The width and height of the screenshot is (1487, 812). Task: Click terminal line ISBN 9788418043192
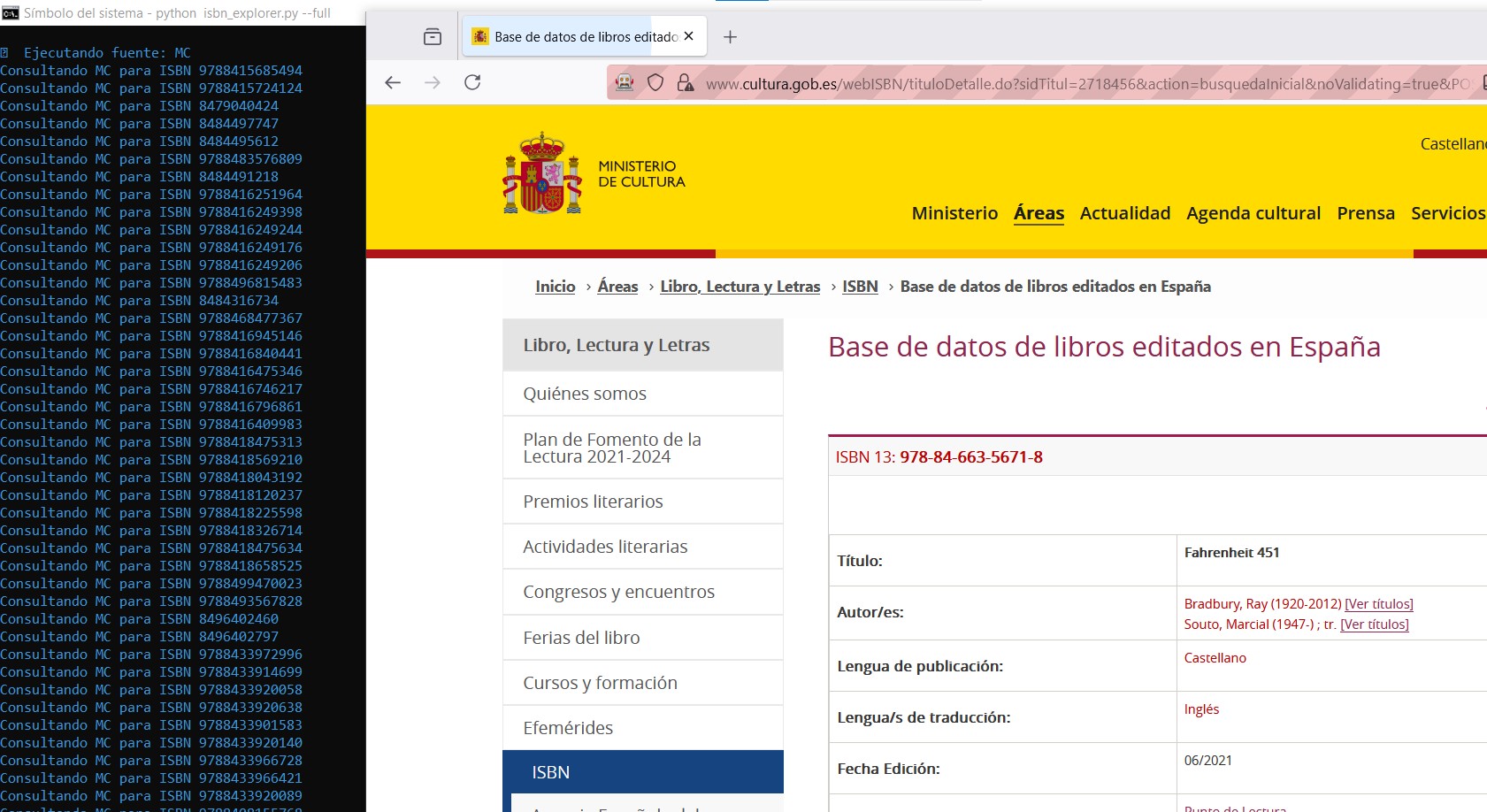click(x=151, y=478)
